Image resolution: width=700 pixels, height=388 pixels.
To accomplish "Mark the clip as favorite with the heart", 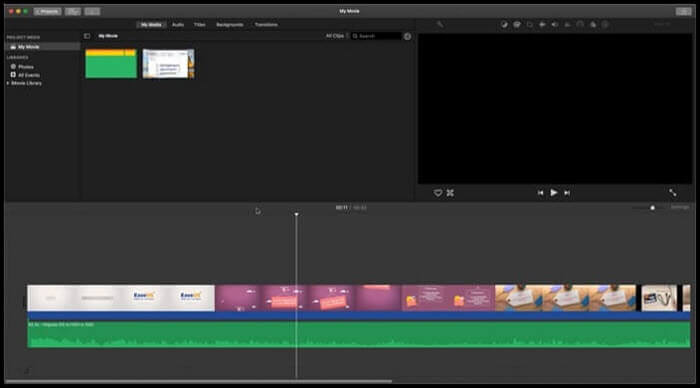I will pos(438,193).
